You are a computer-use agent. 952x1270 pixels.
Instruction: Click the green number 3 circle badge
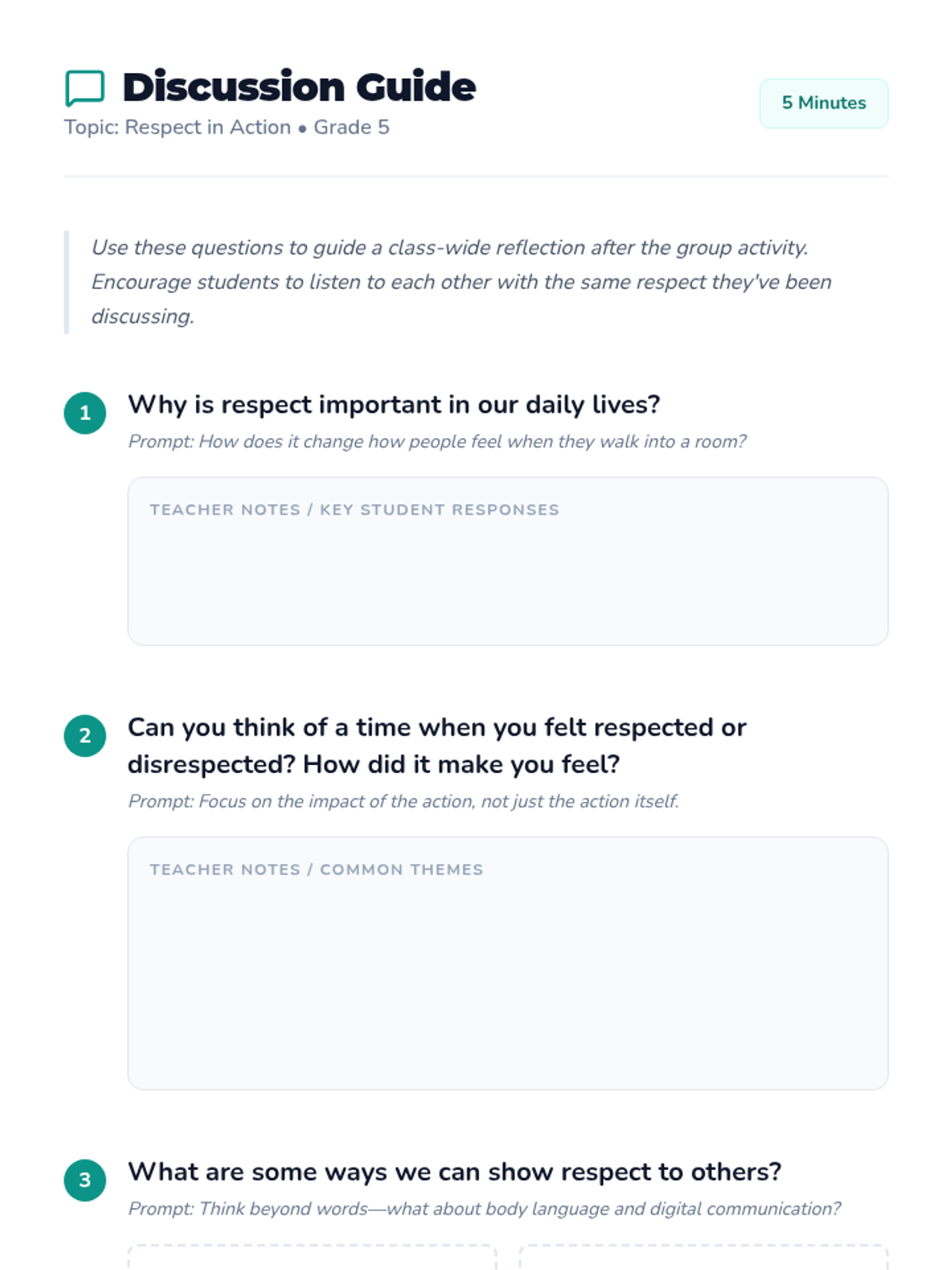point(85,1180)
